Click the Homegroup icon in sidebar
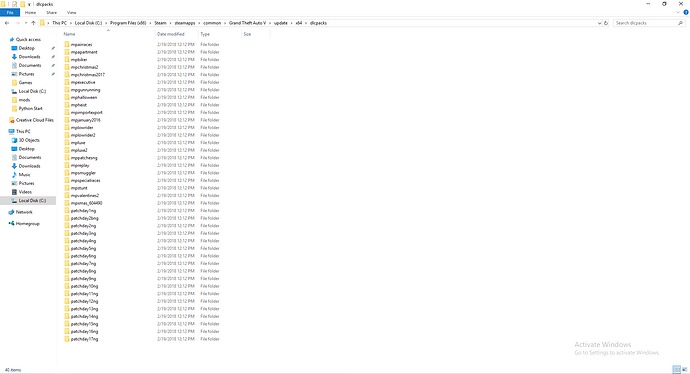 11,224
